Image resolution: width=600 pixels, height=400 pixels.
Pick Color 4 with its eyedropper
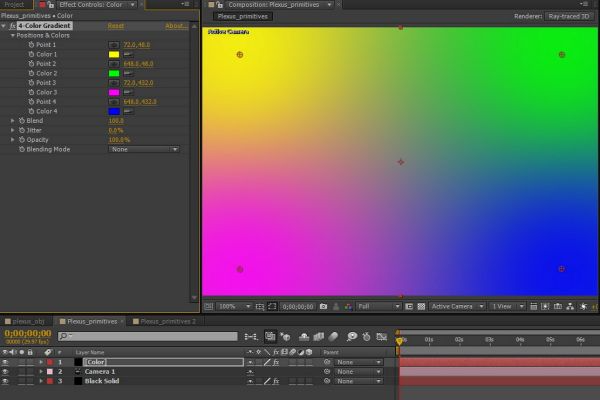(128, 111)
